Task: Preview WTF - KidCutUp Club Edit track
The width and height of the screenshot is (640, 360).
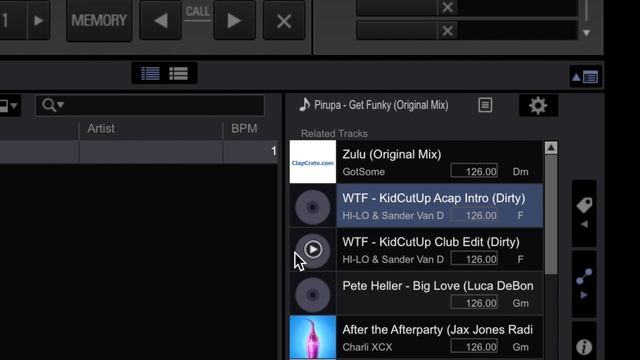Action: coord(313,249)
